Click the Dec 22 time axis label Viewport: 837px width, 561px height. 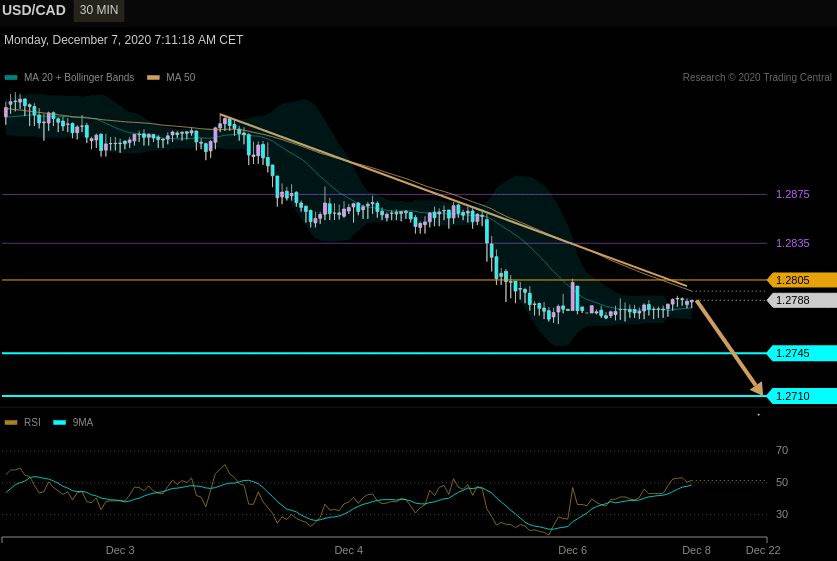click(x=763, y=550)
